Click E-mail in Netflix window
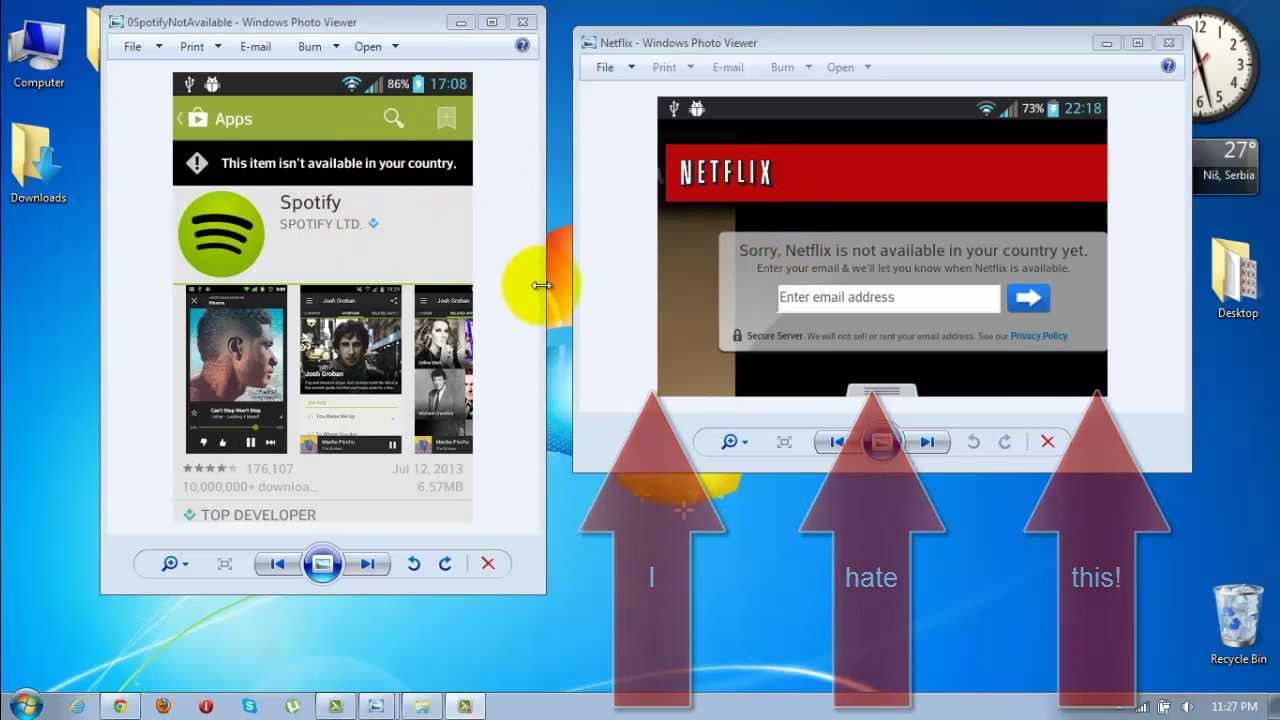This screenshot has width=1280, height=720. [x=728, y=67]
